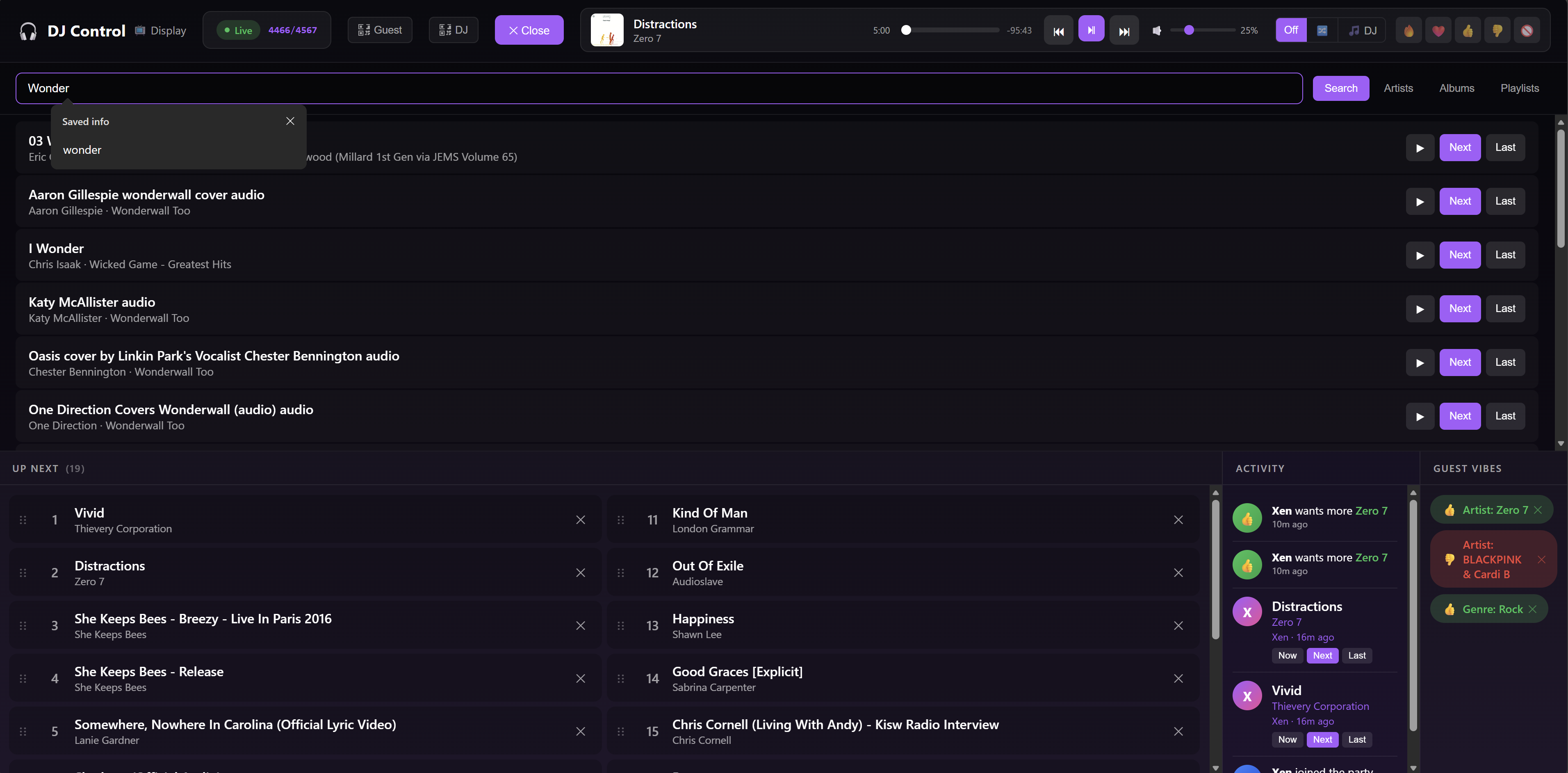Screen dimensions: 1568x773
Task: Skip to the next track
Action: 1124,30
